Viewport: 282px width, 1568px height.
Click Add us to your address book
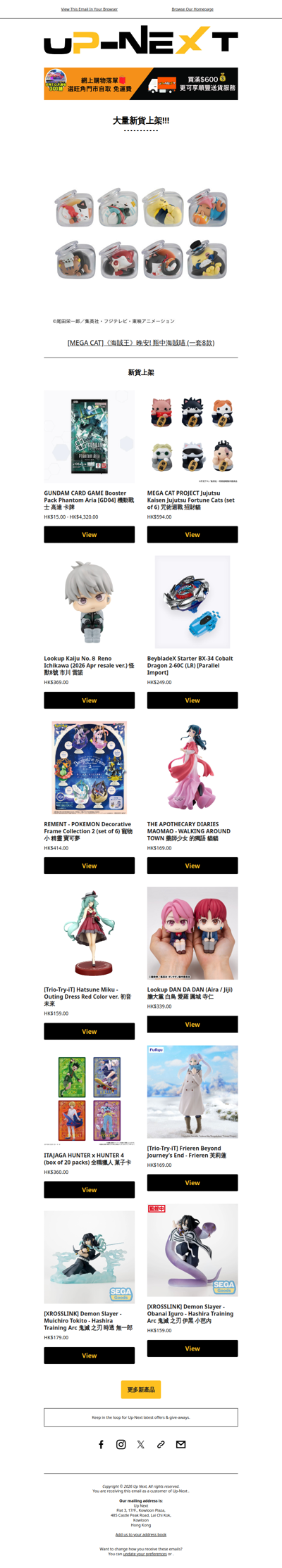[x=141, y=1534]
